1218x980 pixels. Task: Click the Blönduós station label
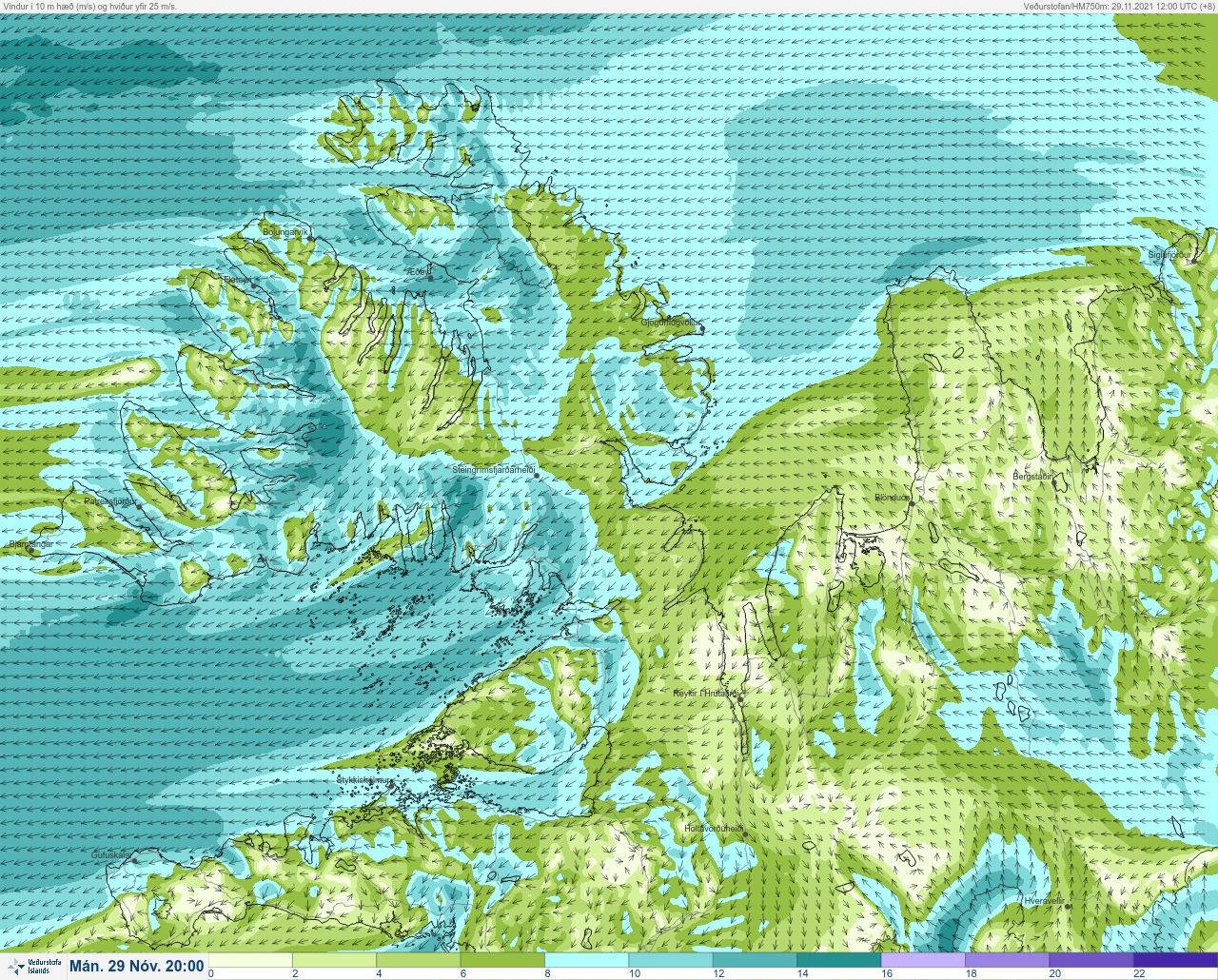(893, 498)
